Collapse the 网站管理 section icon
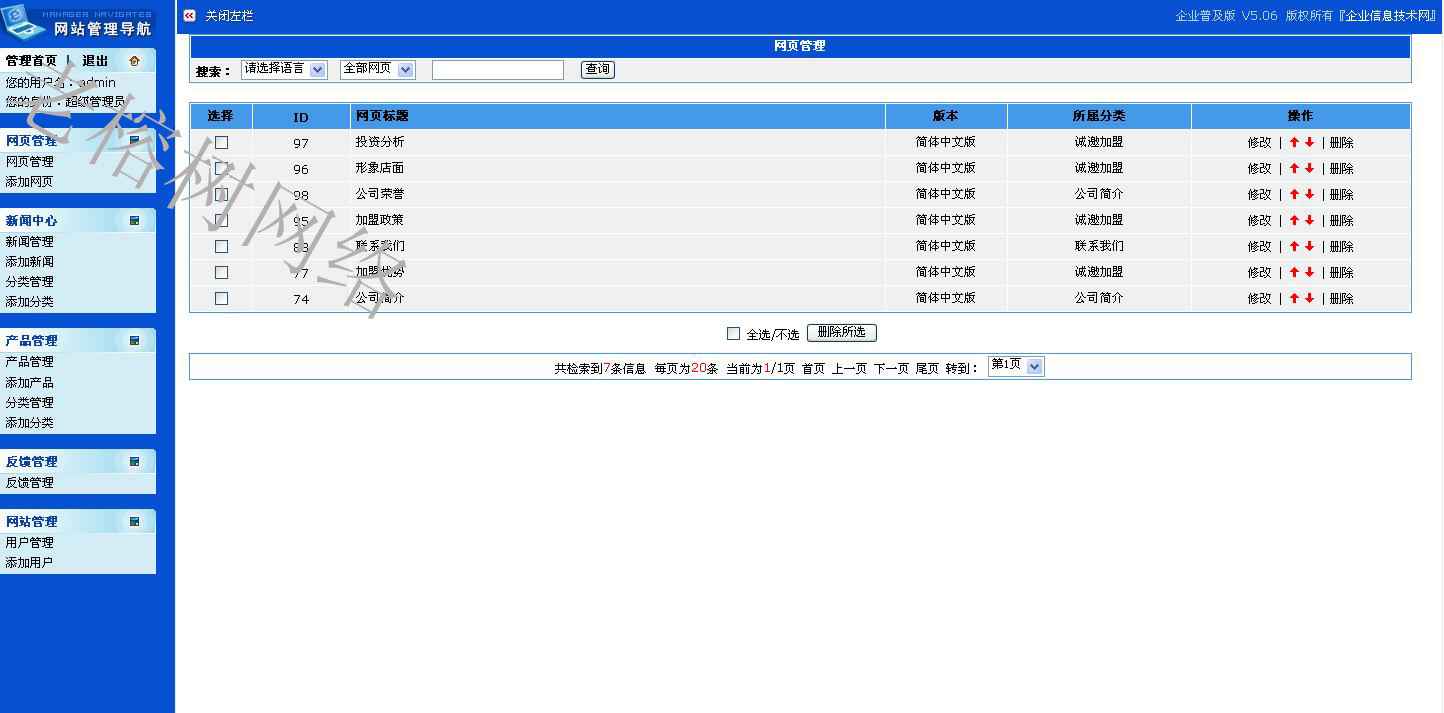Screen dimensions: 1444x713 [x=134, y=521]
